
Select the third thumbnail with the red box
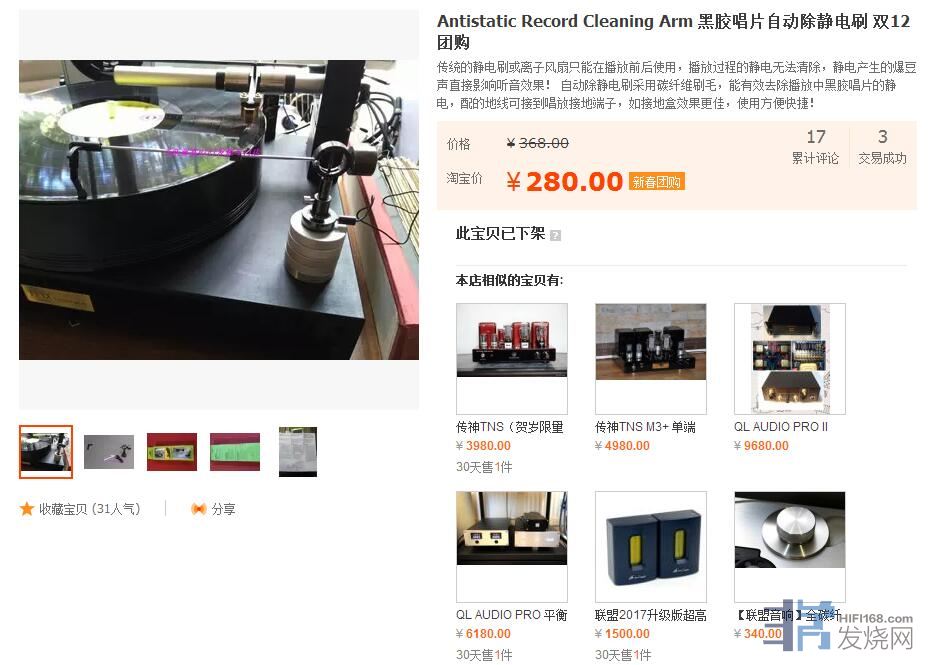[172, 452]
